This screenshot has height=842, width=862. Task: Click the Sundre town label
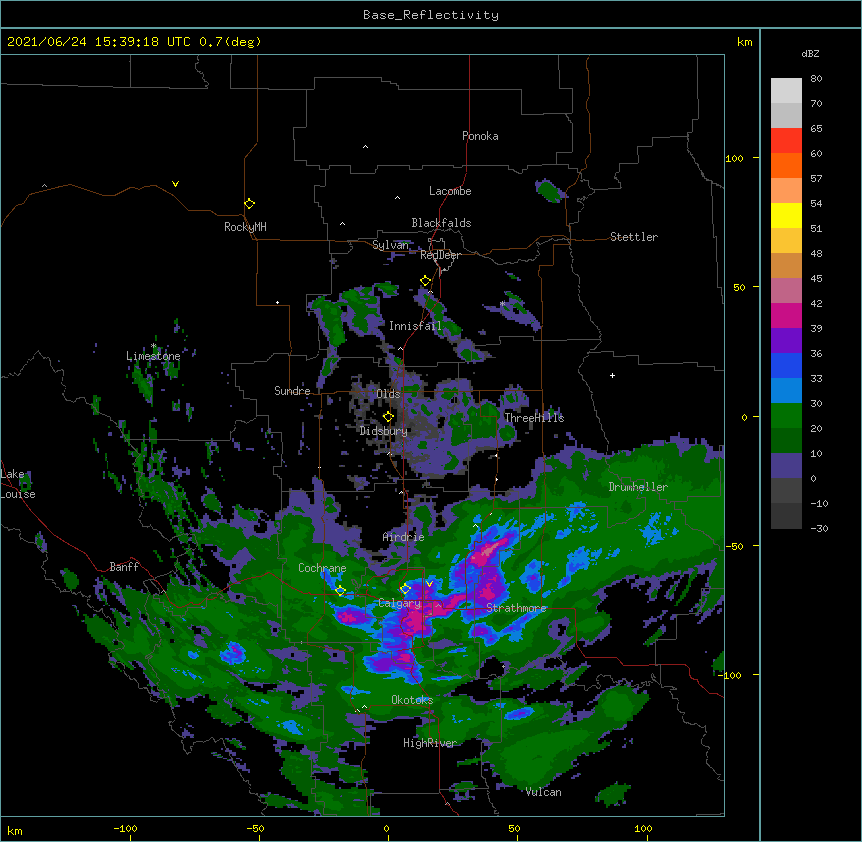(292, 391)
